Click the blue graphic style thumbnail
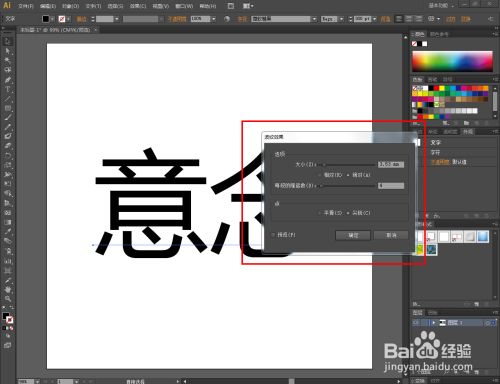The width and height of the screenshot is (500, 384). tap(483, 237)
